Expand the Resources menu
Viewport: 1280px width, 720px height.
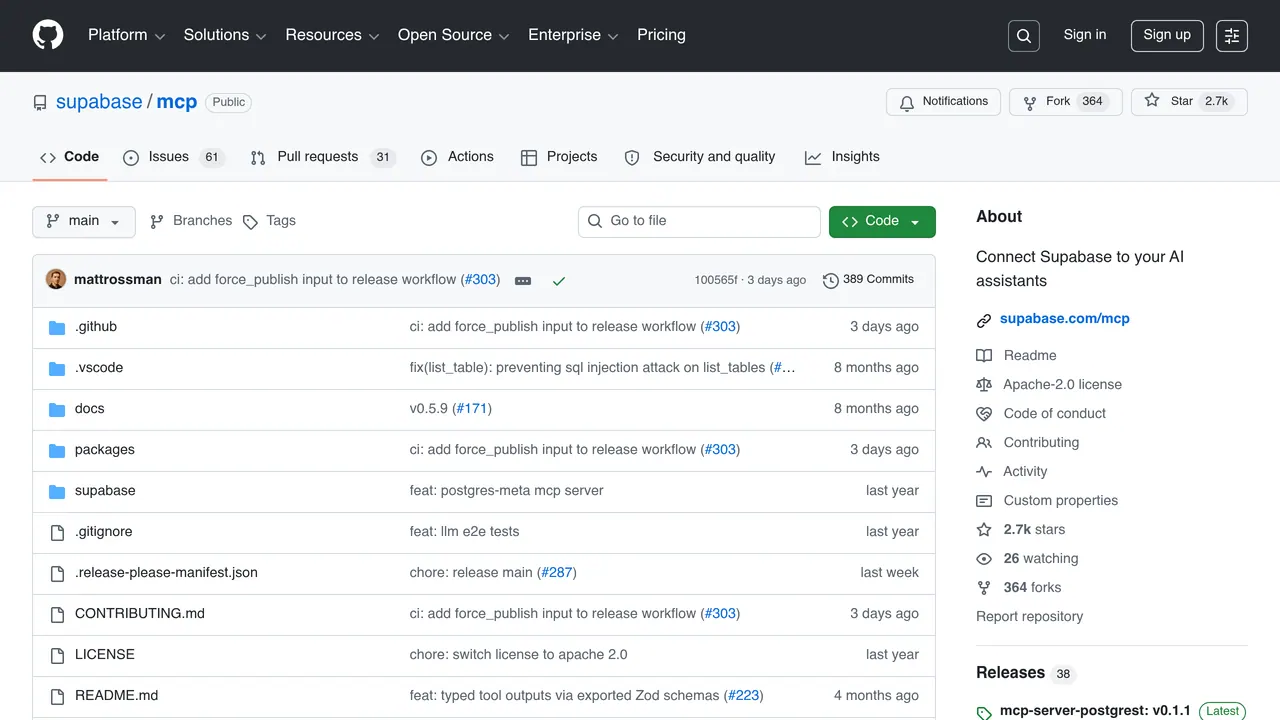point(332,35)
